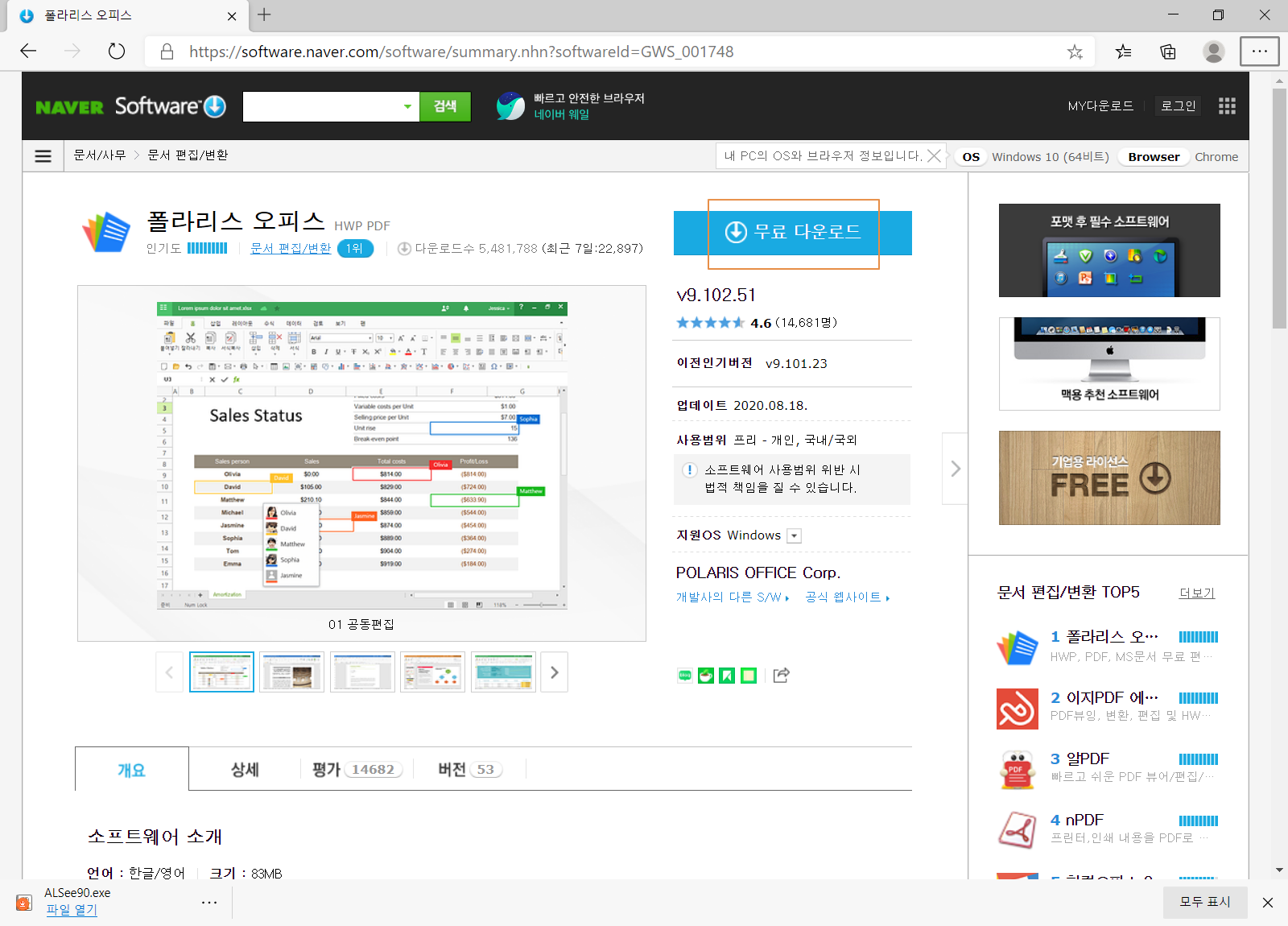
Task: Open MY다운로드
Action: (x=1100, y=106)
